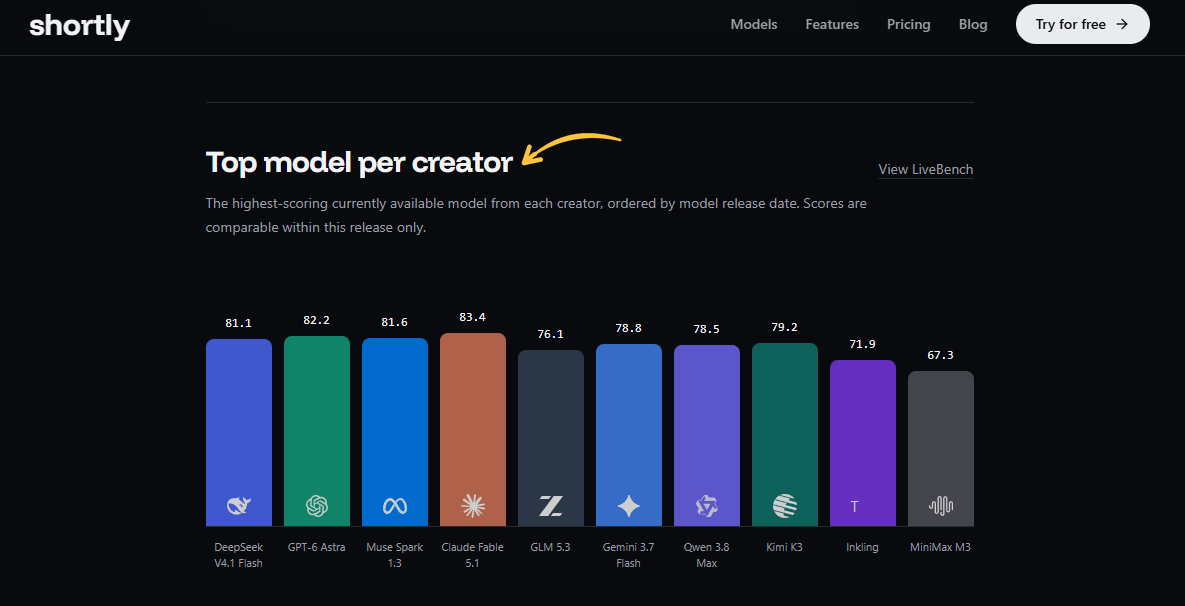Click the 79.2 score value
The image size is (1185, 606).
784,327
